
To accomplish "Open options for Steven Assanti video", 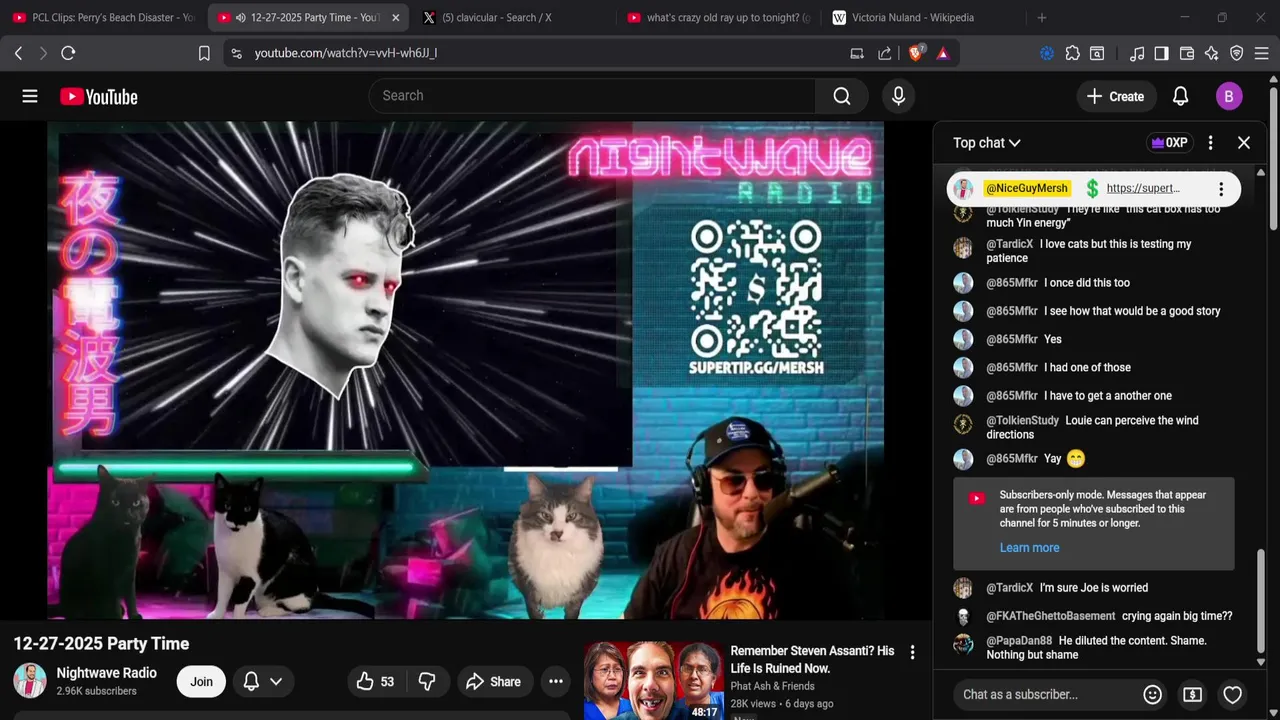I will click(x=912, y=652).
